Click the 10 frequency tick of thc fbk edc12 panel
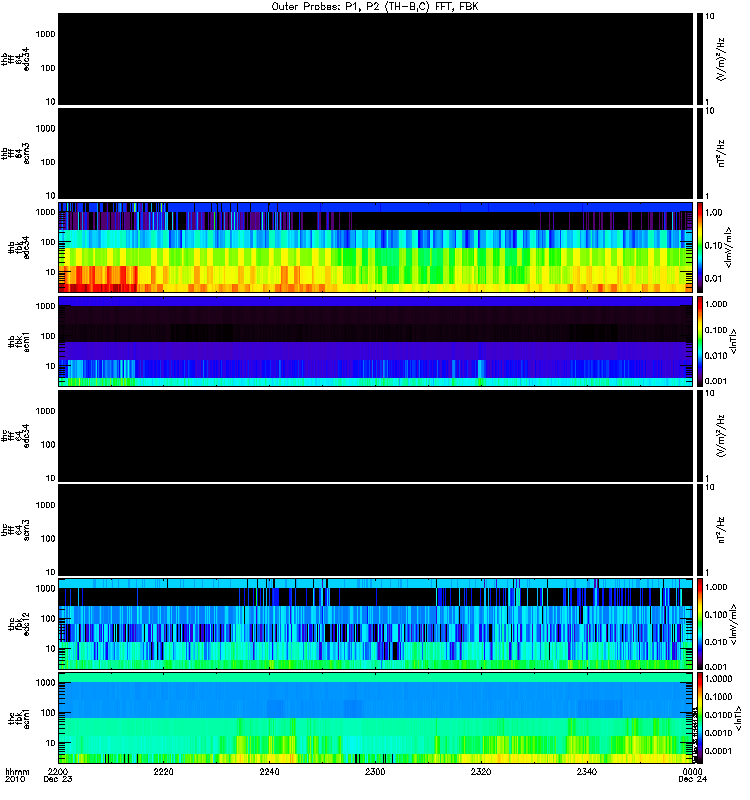This screenshot has width=750, height=800. (50, 649)
